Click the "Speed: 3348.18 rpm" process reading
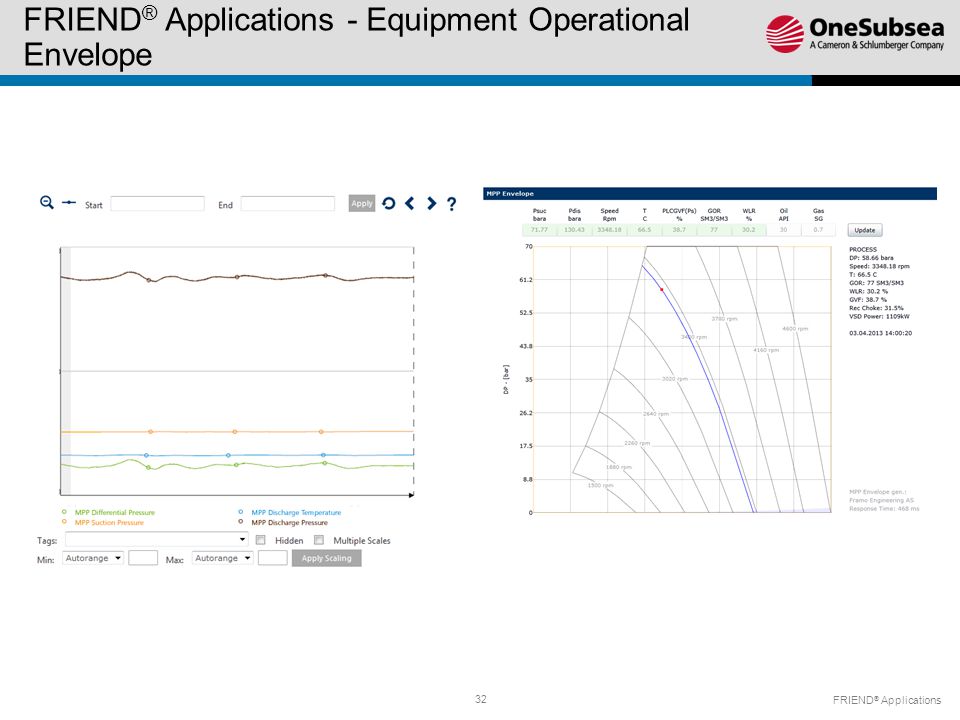The image size is (960, 720). [879, 266]
